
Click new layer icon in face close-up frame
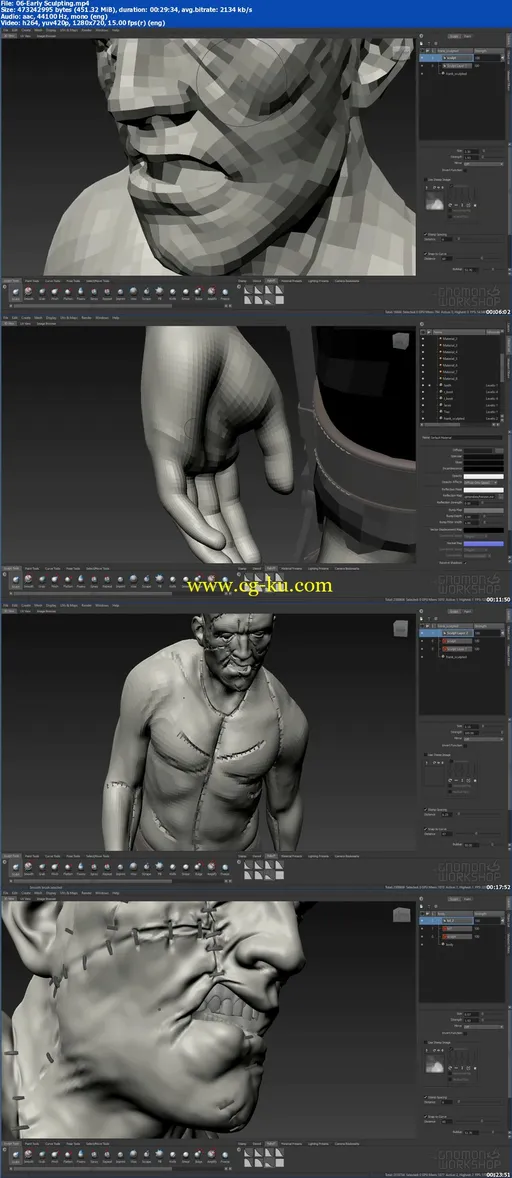[x=421, y=44]
